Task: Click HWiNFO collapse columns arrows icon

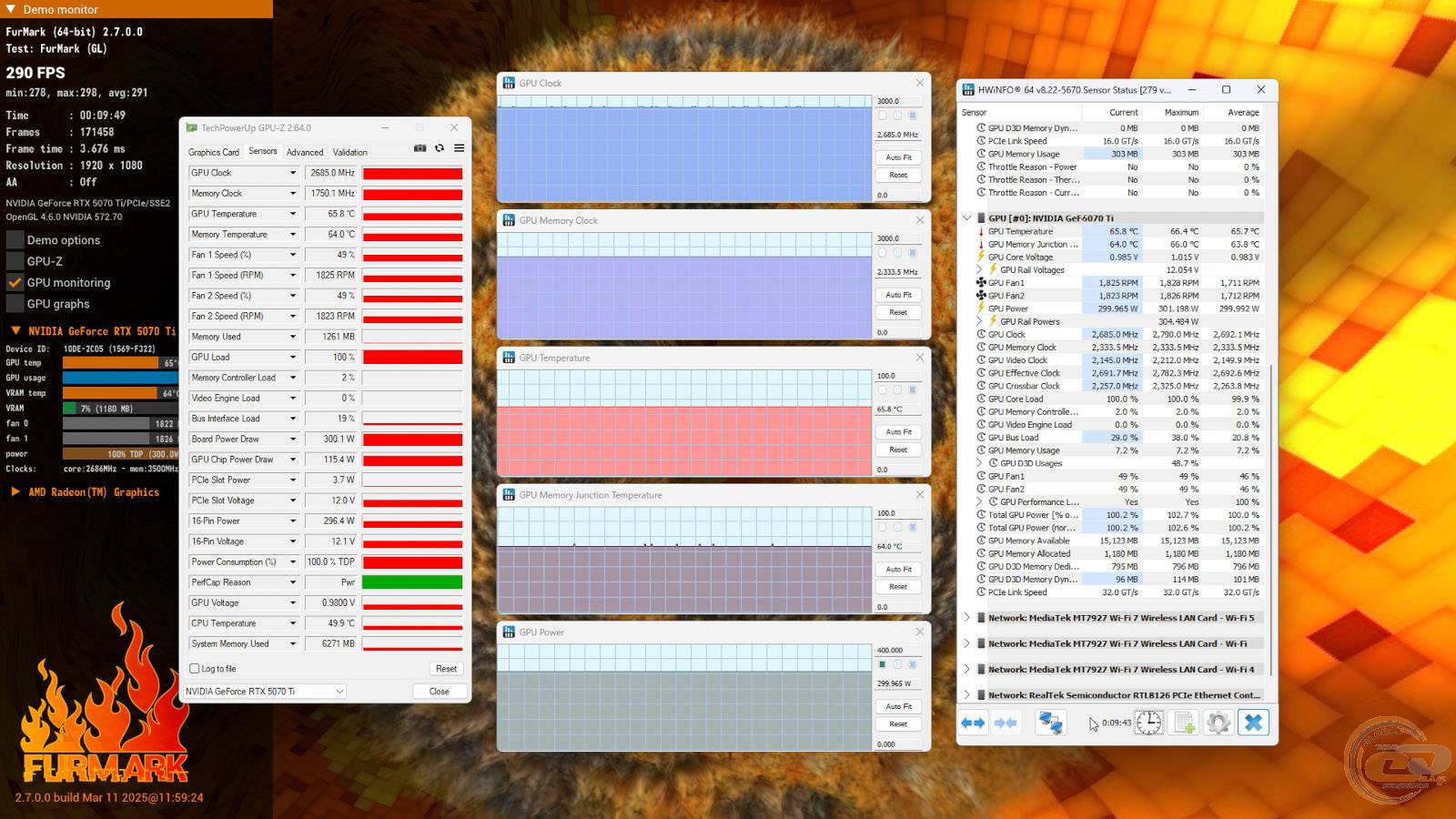Action: click(1006, 723)
